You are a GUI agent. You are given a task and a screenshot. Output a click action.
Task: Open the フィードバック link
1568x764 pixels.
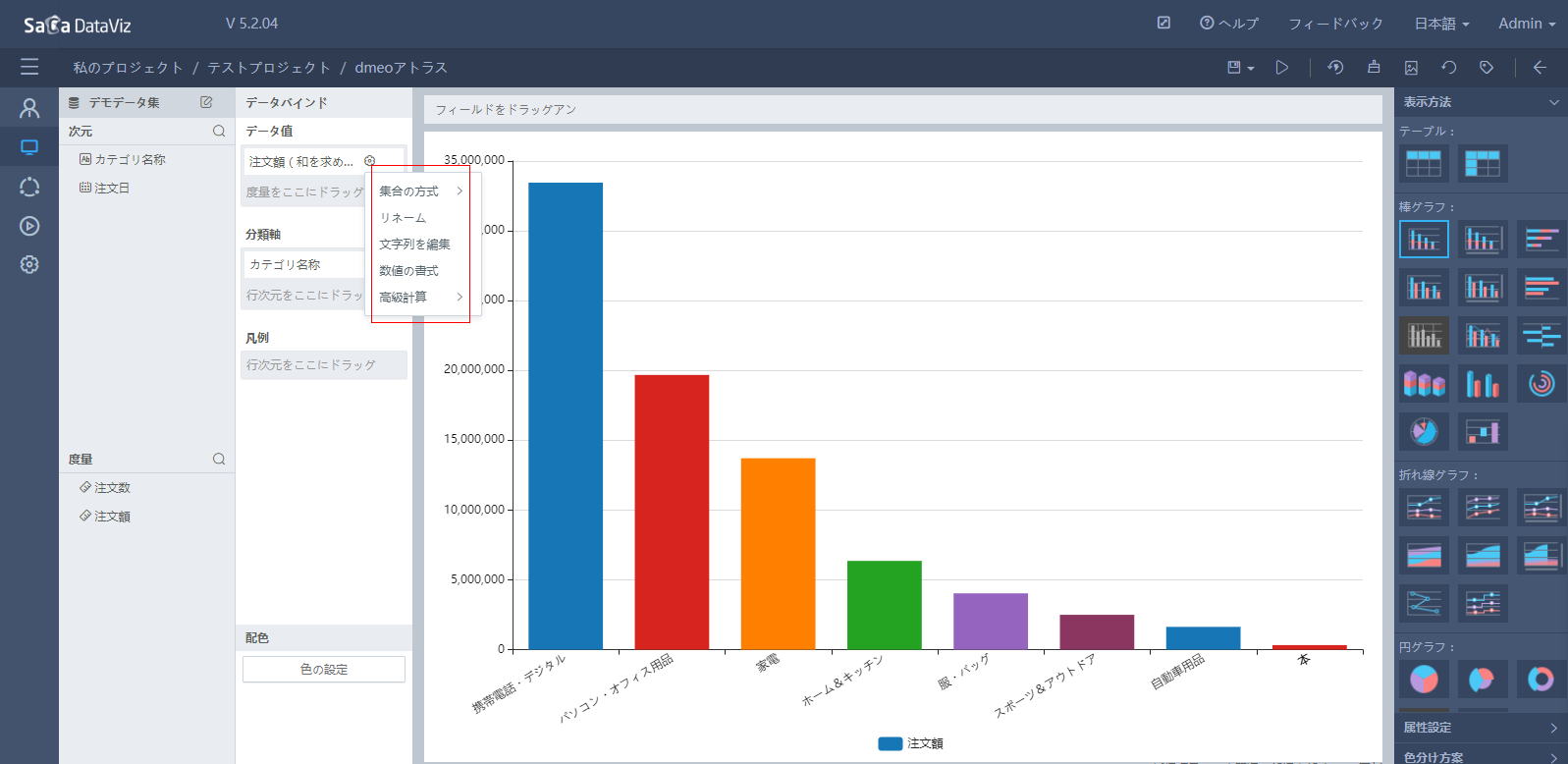[1335, 24]
